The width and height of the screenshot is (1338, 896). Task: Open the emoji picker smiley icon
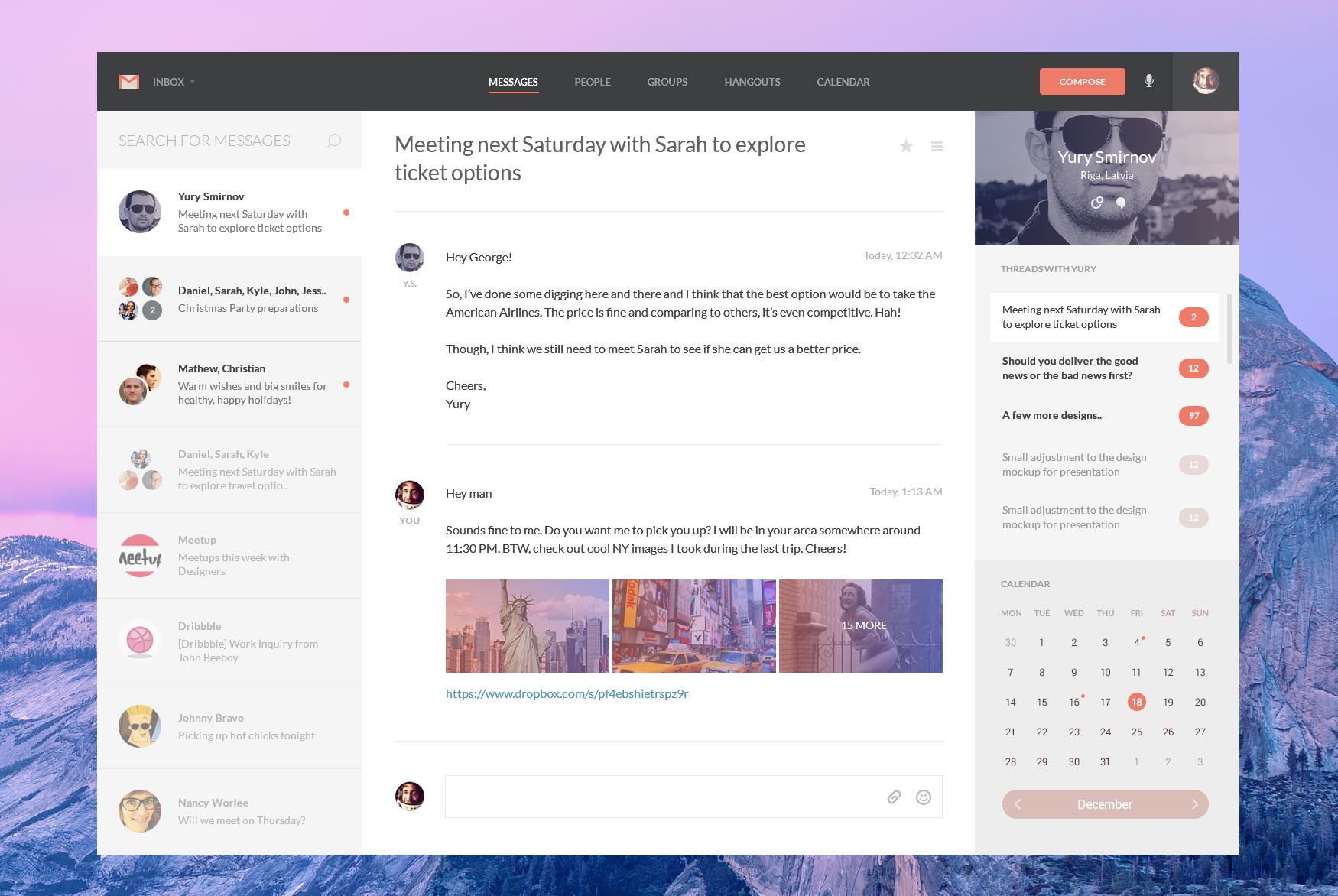924,797
